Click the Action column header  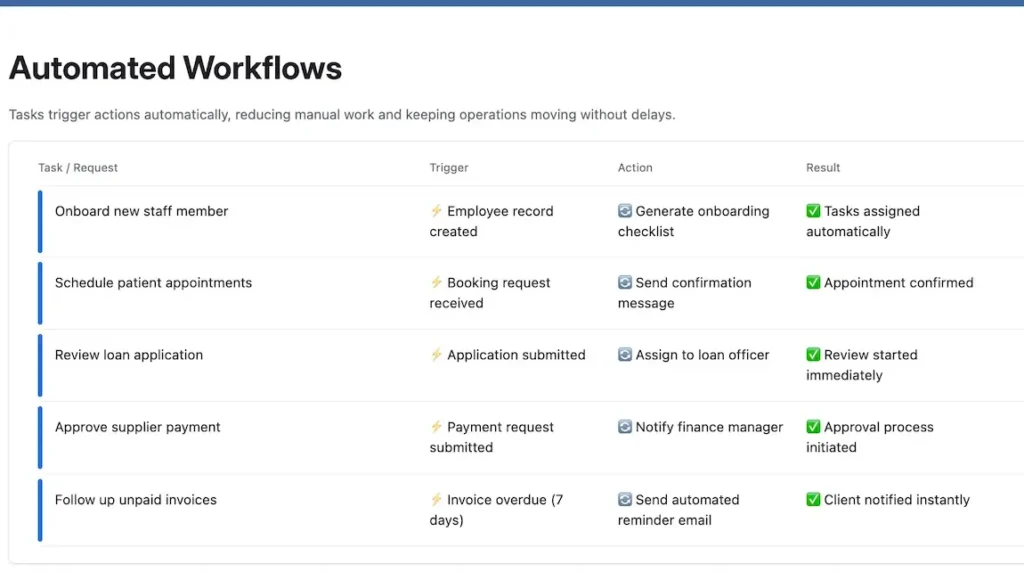(635, 168)
